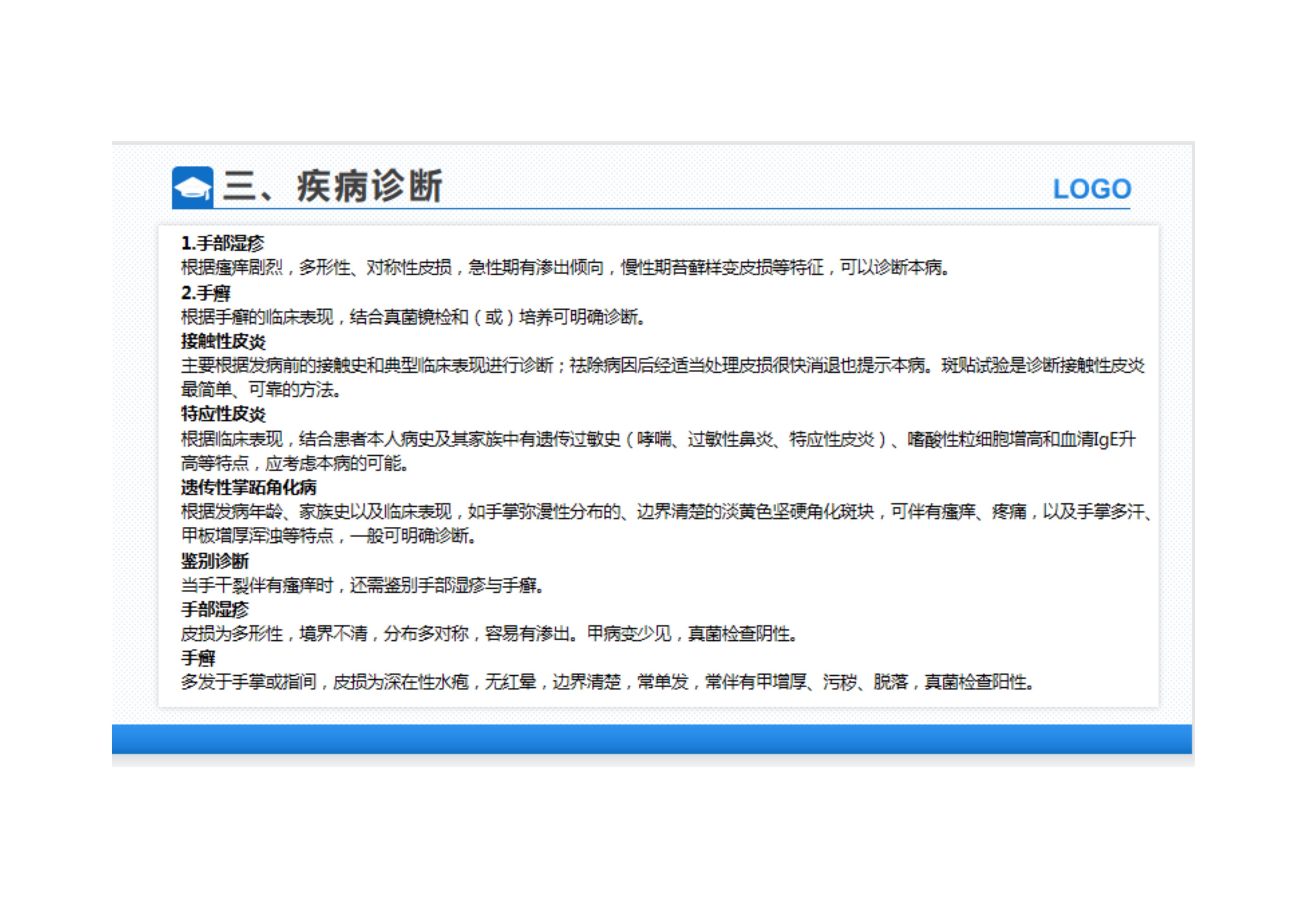Click the line starting 高等特点，应考虑本病
This screenshot has width=1307, height=924.
pyautogui.click(x=295, y=463)
